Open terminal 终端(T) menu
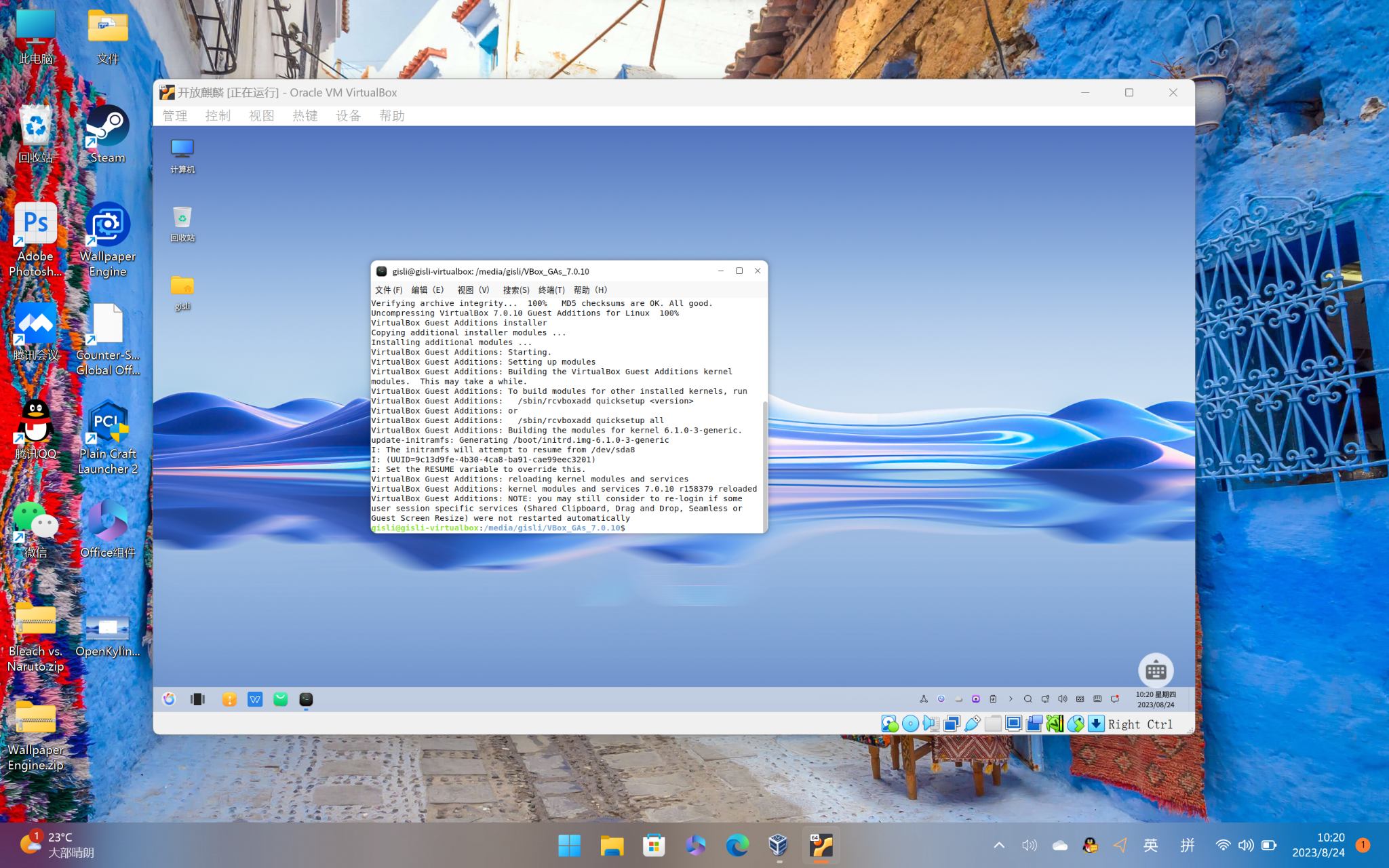The width and height of the screenshot is (1389, 868). click(551, 290)
